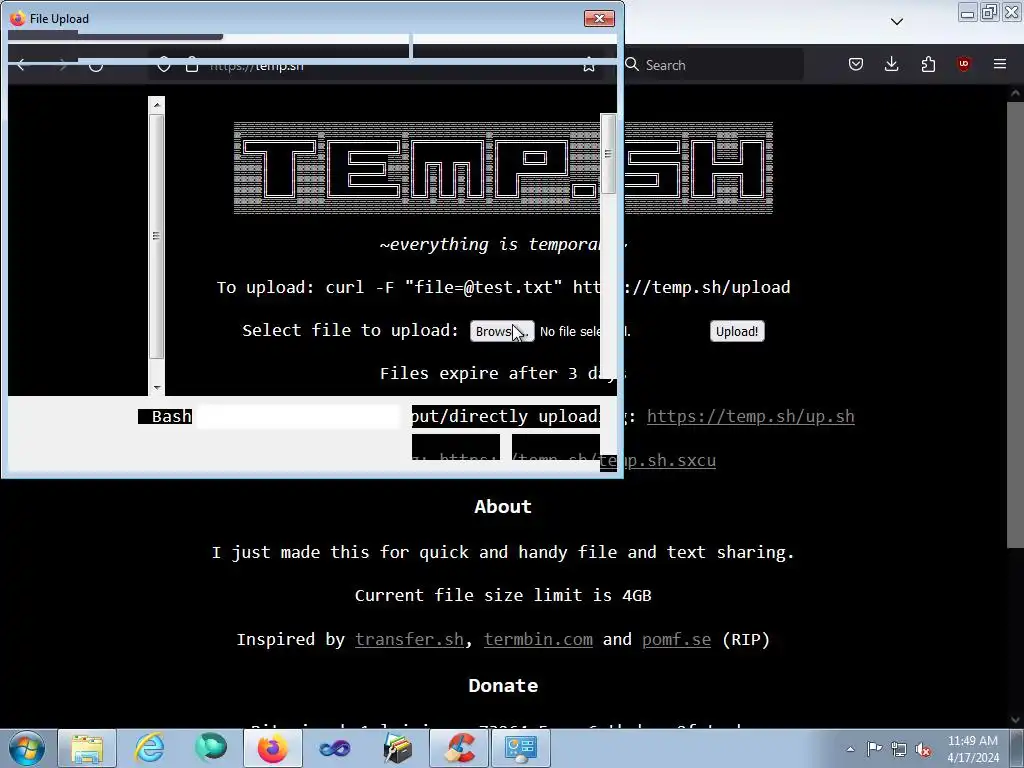1024x768 pixels.
Task: Click the back arrow in the navigation bar
Action: click(22, 65)
